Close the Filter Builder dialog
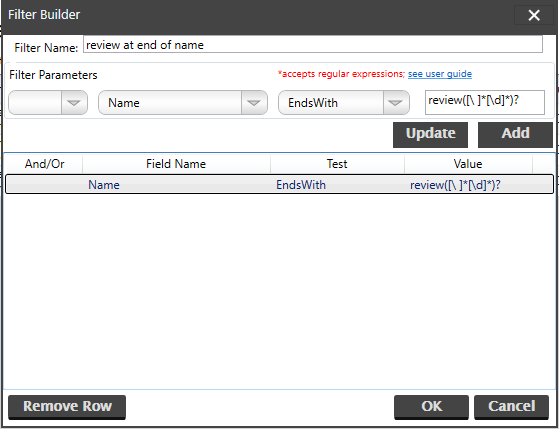Image resolution: width=559 pixels, height=429 pixels. (534, 15)
